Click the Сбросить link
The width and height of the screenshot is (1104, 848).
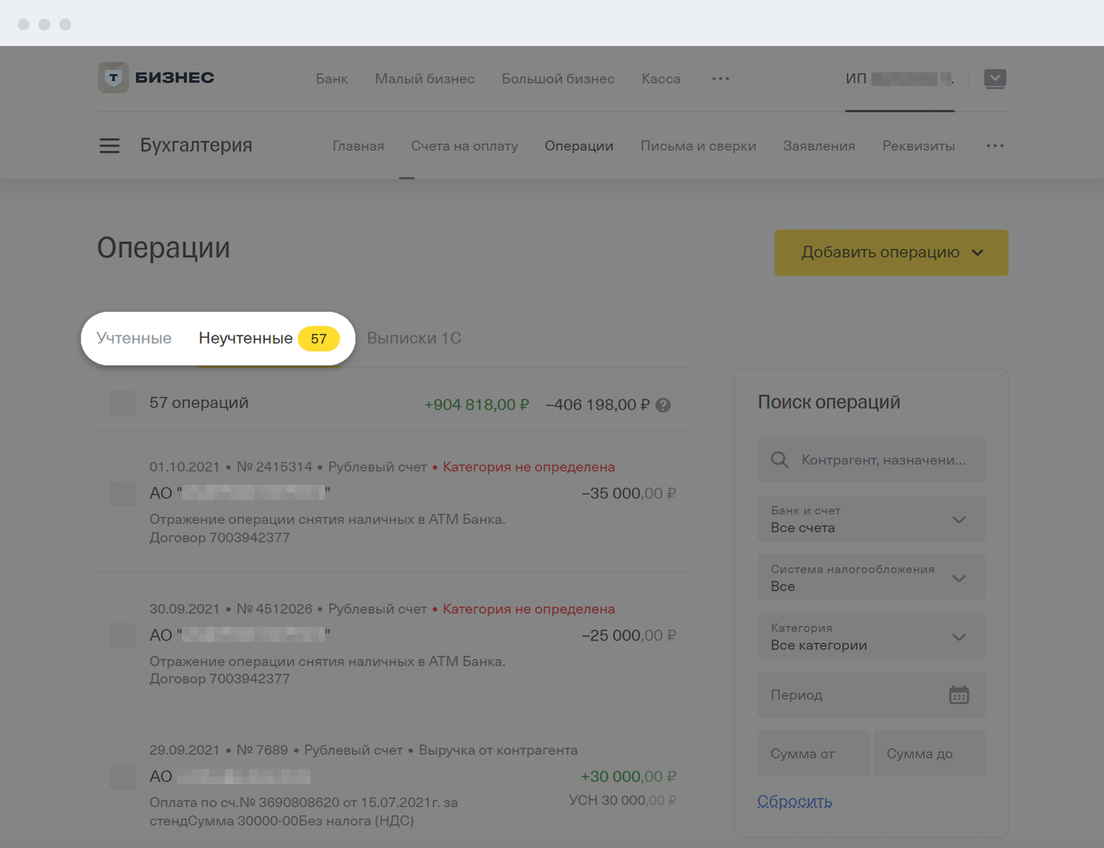pos(794,801)
